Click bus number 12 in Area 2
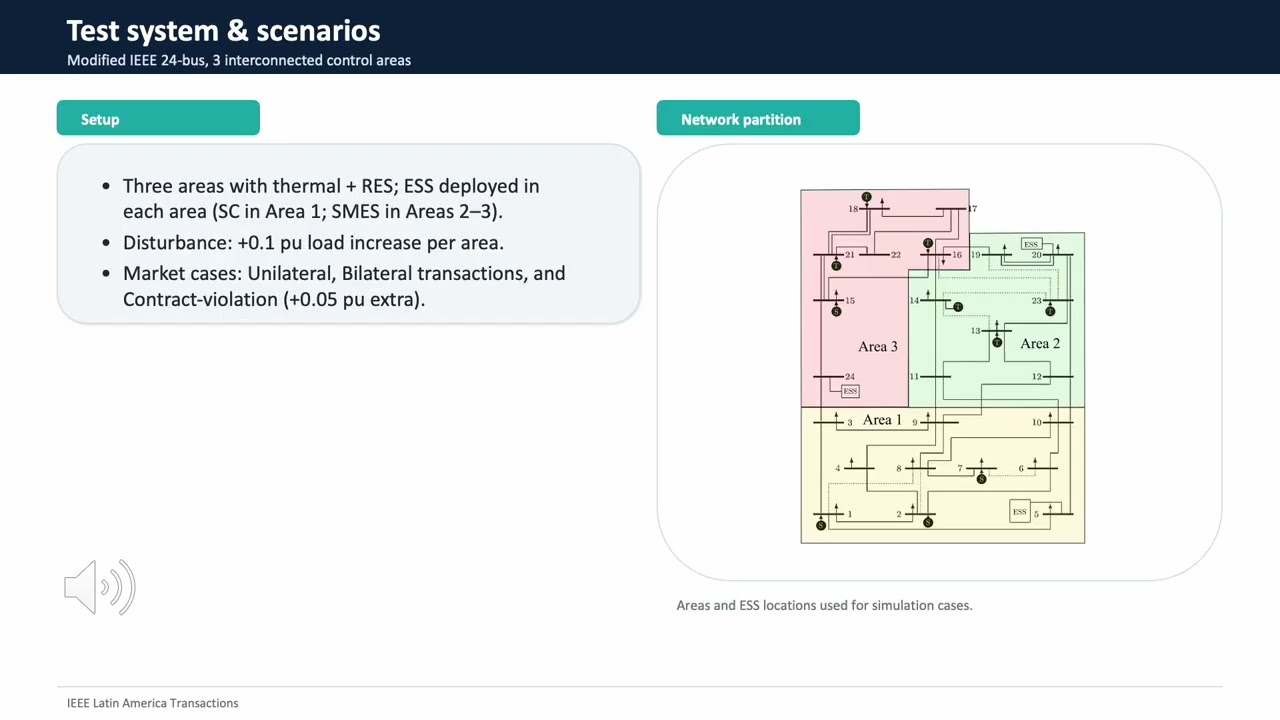1280x720 pixels. [x=1036, y=377]
